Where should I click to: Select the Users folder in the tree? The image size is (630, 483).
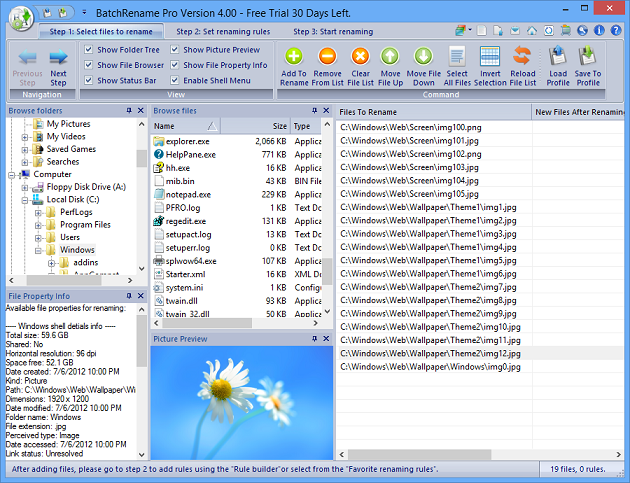point(70,237)
